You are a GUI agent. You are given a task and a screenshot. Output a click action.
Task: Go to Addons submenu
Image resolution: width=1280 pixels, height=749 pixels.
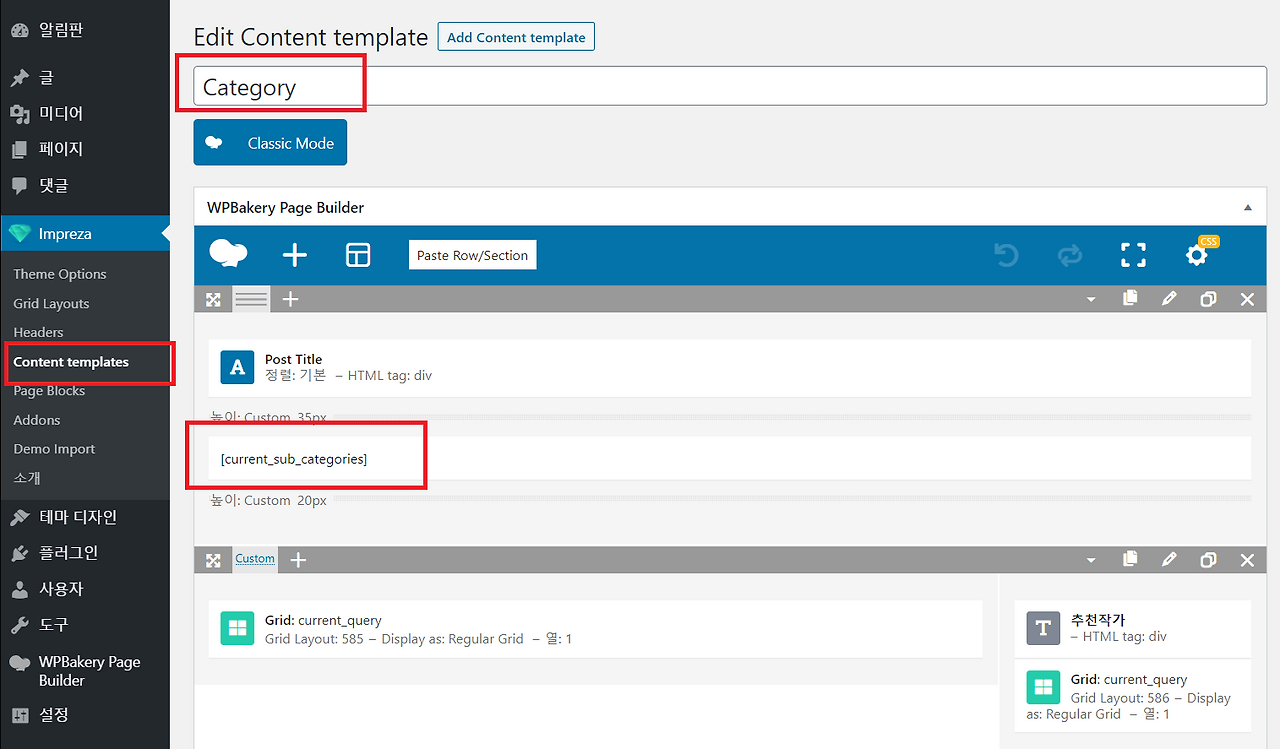pos(37,420)
